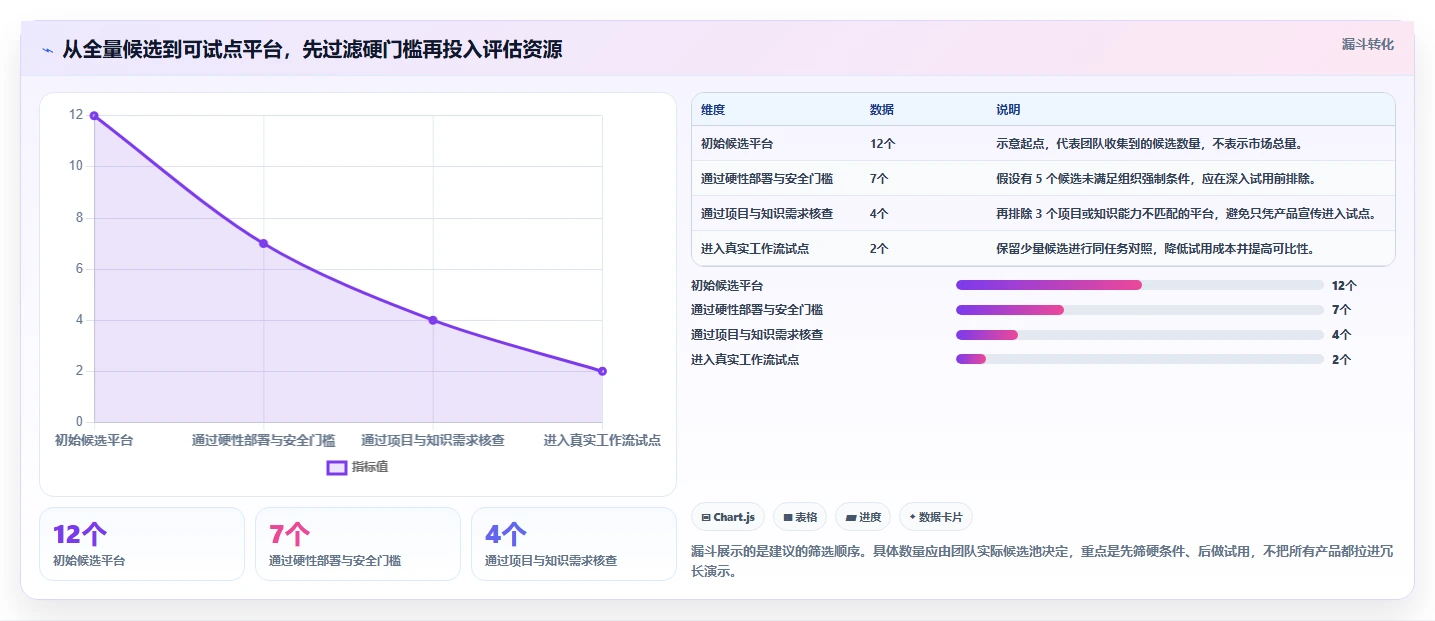
Task: Click the purple legend swatch for 指标值
Action: pyautogui.click(x=337, y=467)
